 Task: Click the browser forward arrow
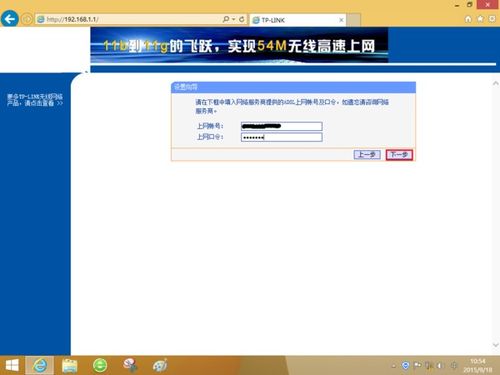pyautogui.click(x=27, y=19)
